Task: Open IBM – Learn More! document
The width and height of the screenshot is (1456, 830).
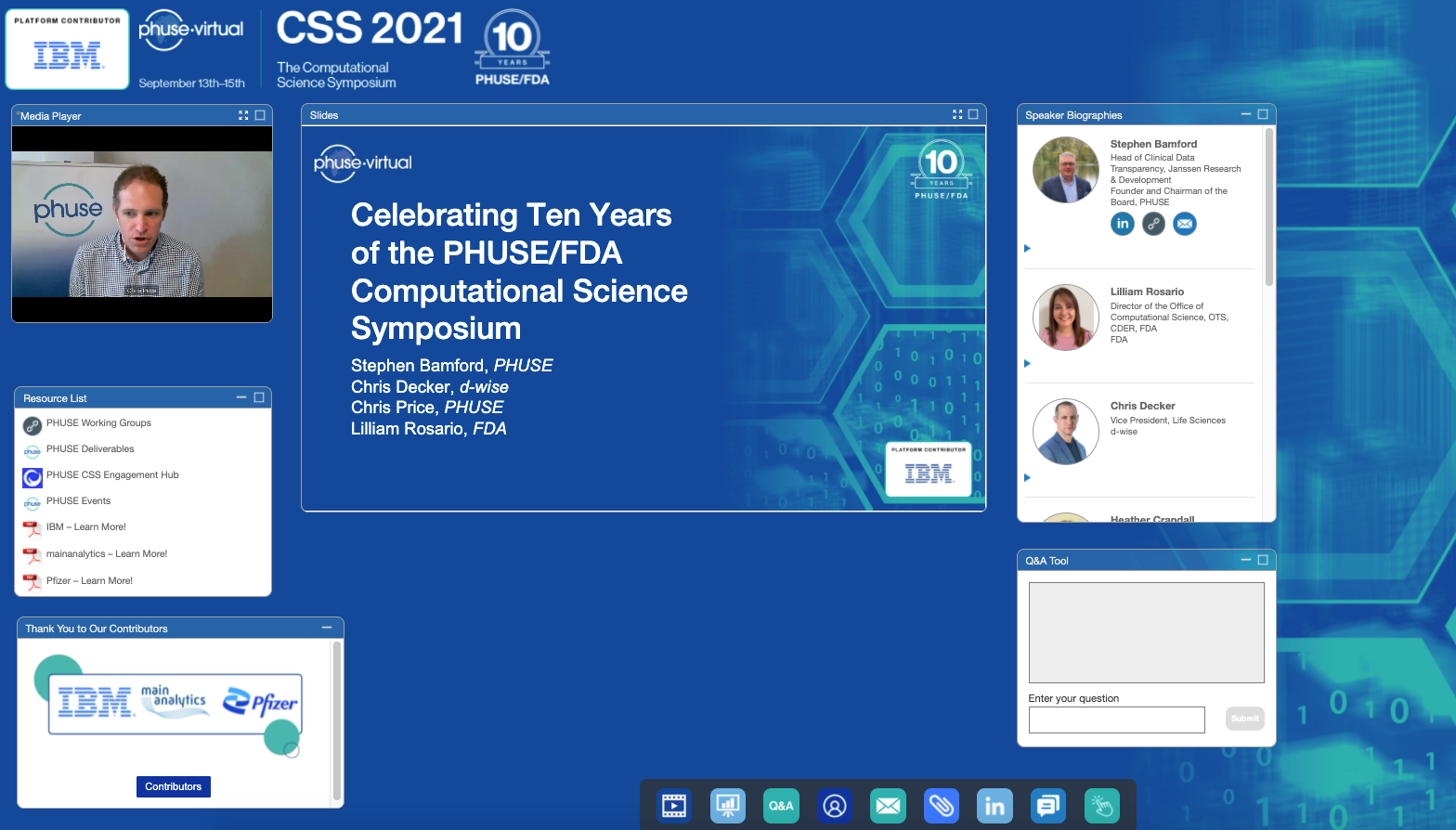Action: tap(86, 526)
